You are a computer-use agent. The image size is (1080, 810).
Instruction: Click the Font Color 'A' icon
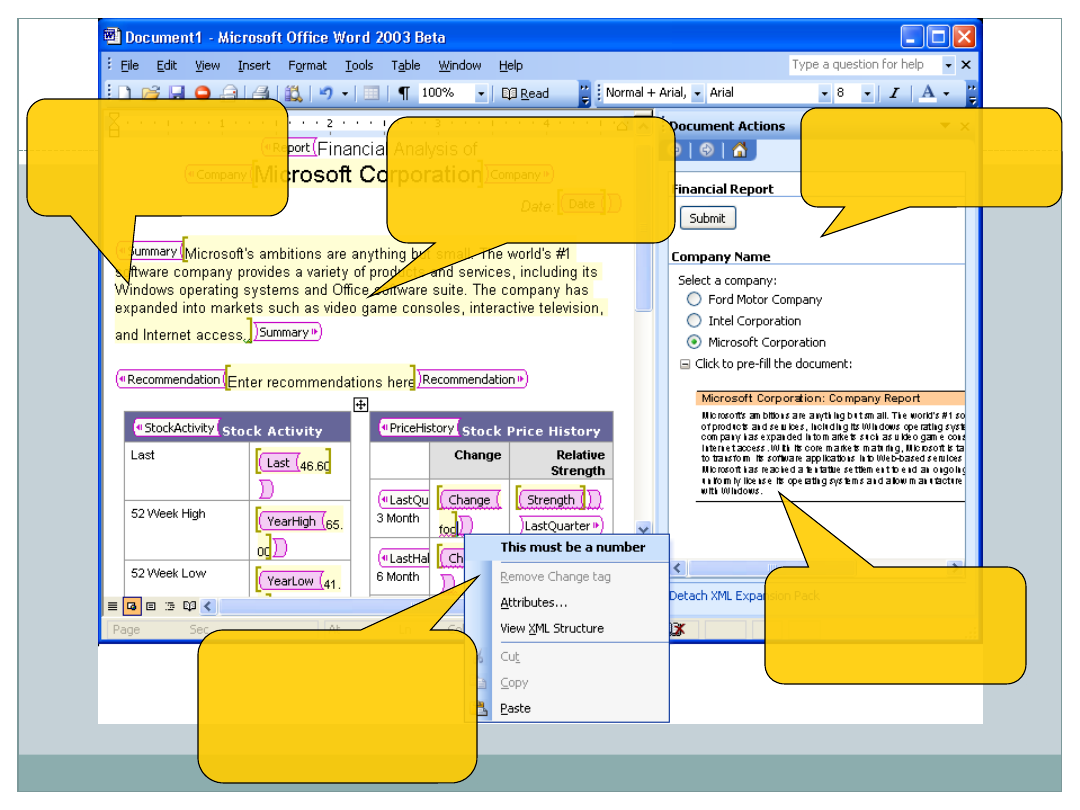(928, 93)
